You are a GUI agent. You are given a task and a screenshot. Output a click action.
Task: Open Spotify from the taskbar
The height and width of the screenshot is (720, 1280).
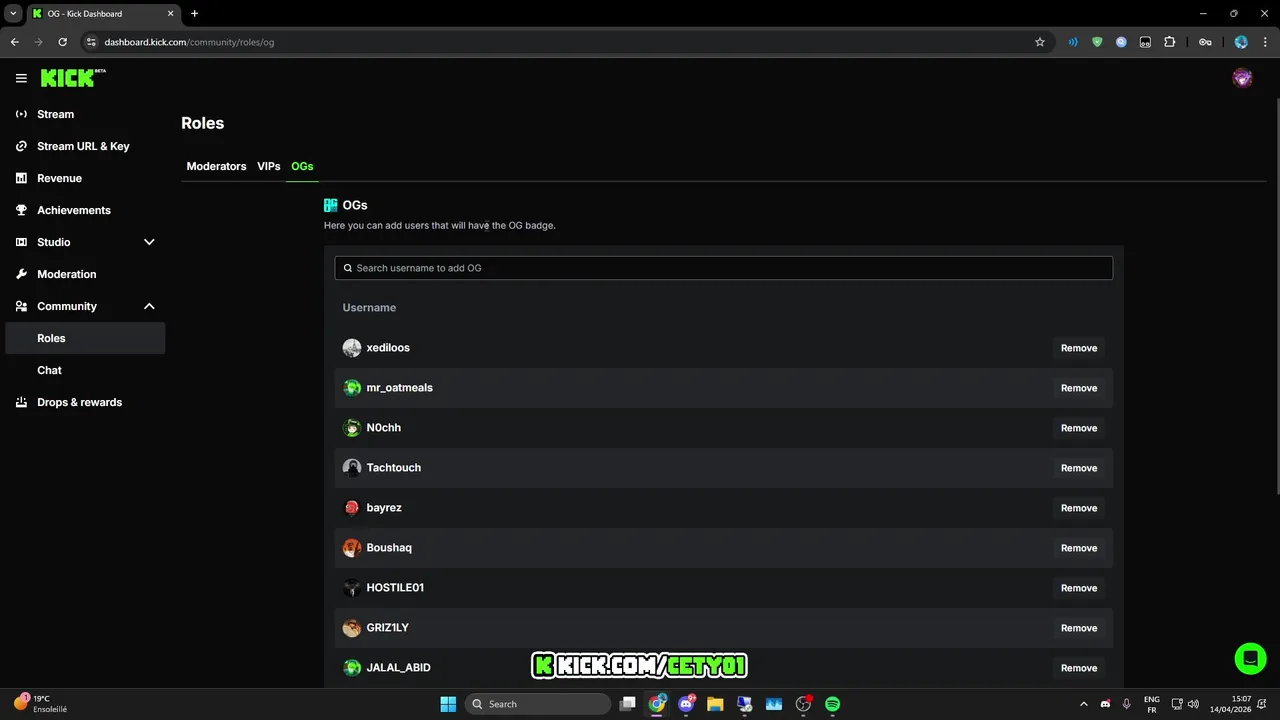click(x=832, y=704)
